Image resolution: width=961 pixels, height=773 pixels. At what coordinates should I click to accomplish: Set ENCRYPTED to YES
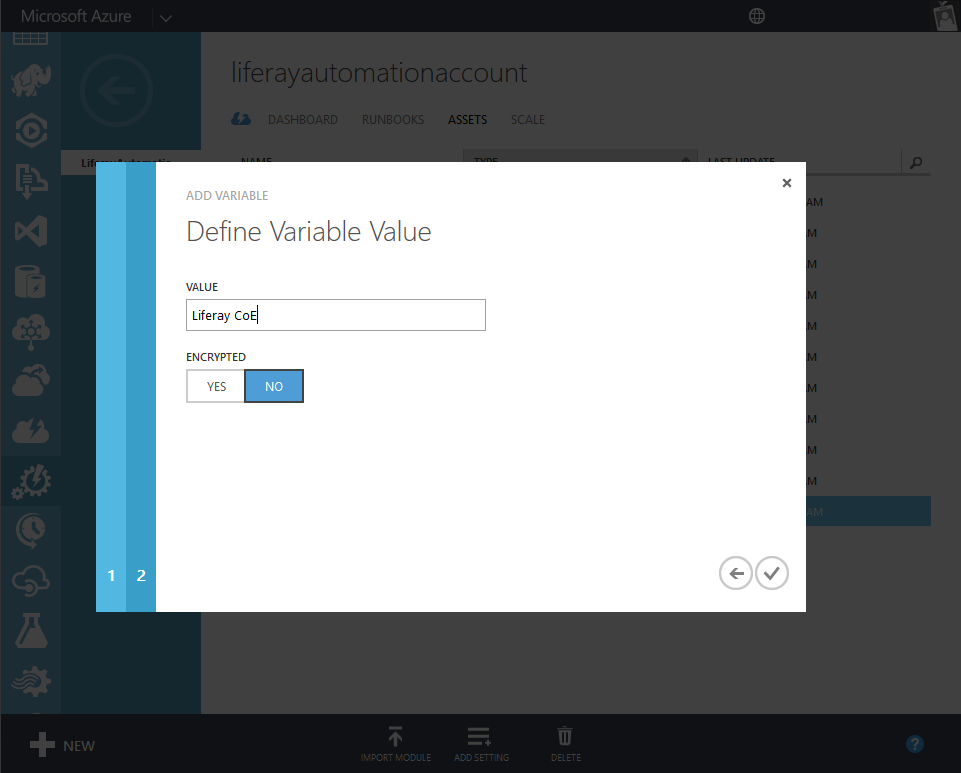point(215,386)
